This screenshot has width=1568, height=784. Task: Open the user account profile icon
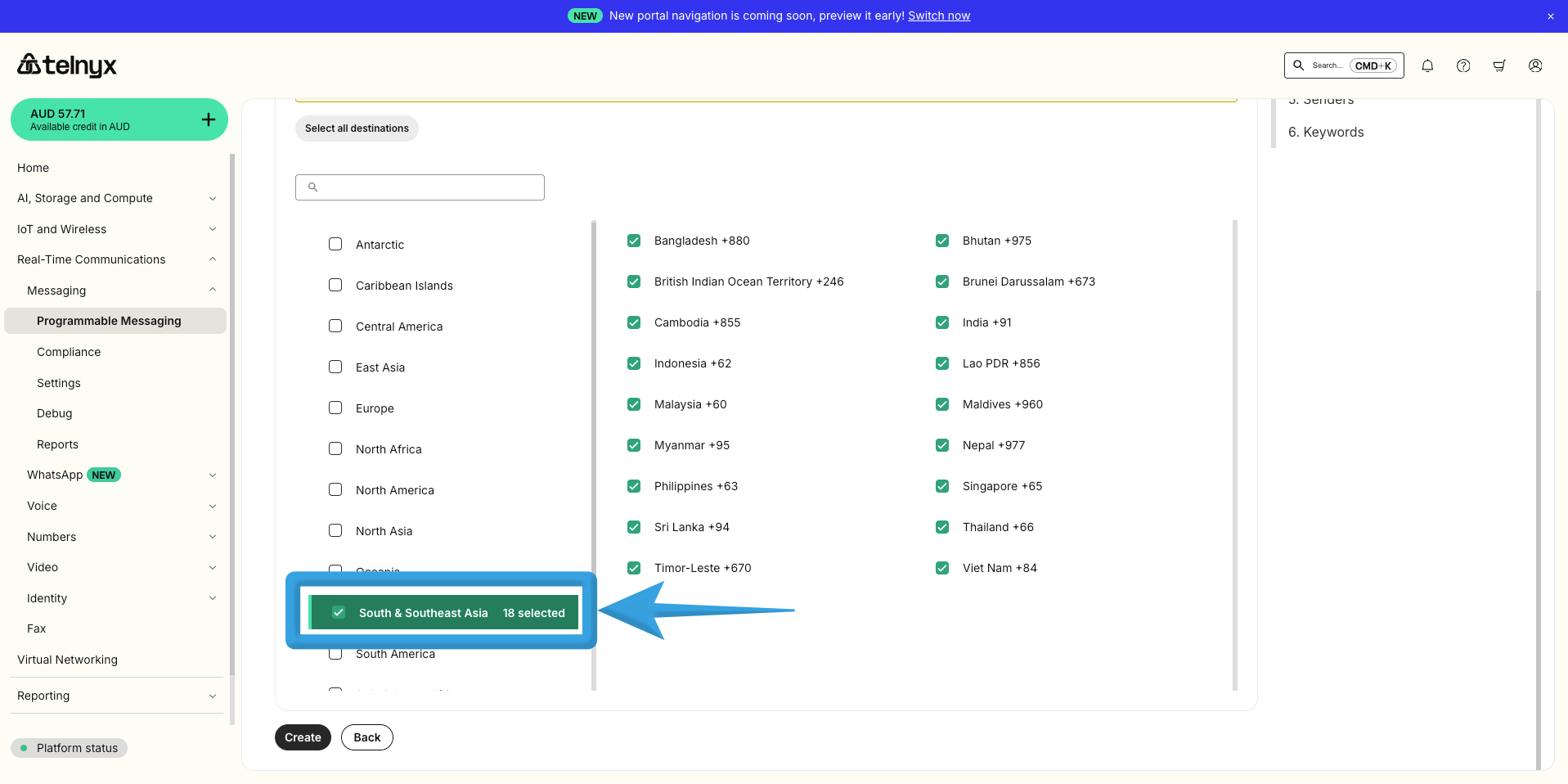tap(1535, 65)
